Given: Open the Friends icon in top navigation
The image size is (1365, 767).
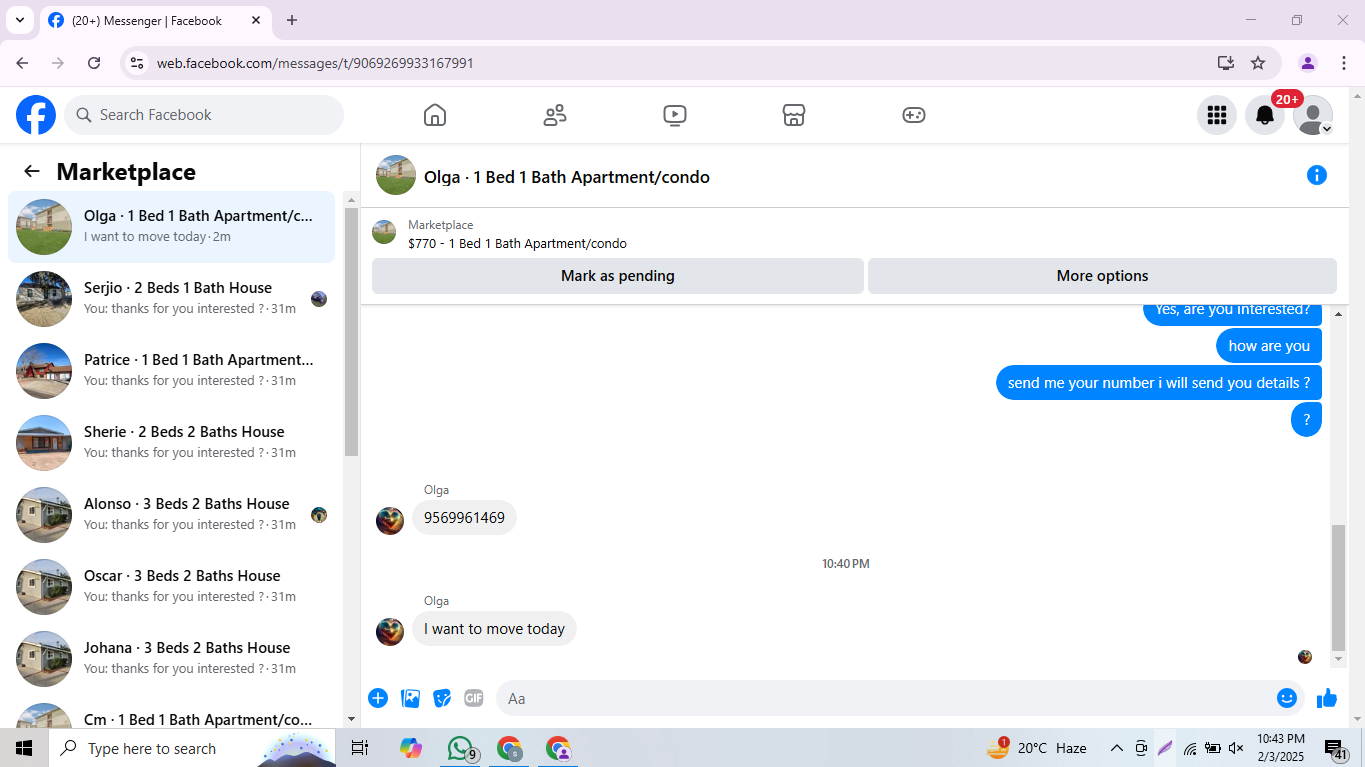Looking at the screenshot, I should (555, 115).
